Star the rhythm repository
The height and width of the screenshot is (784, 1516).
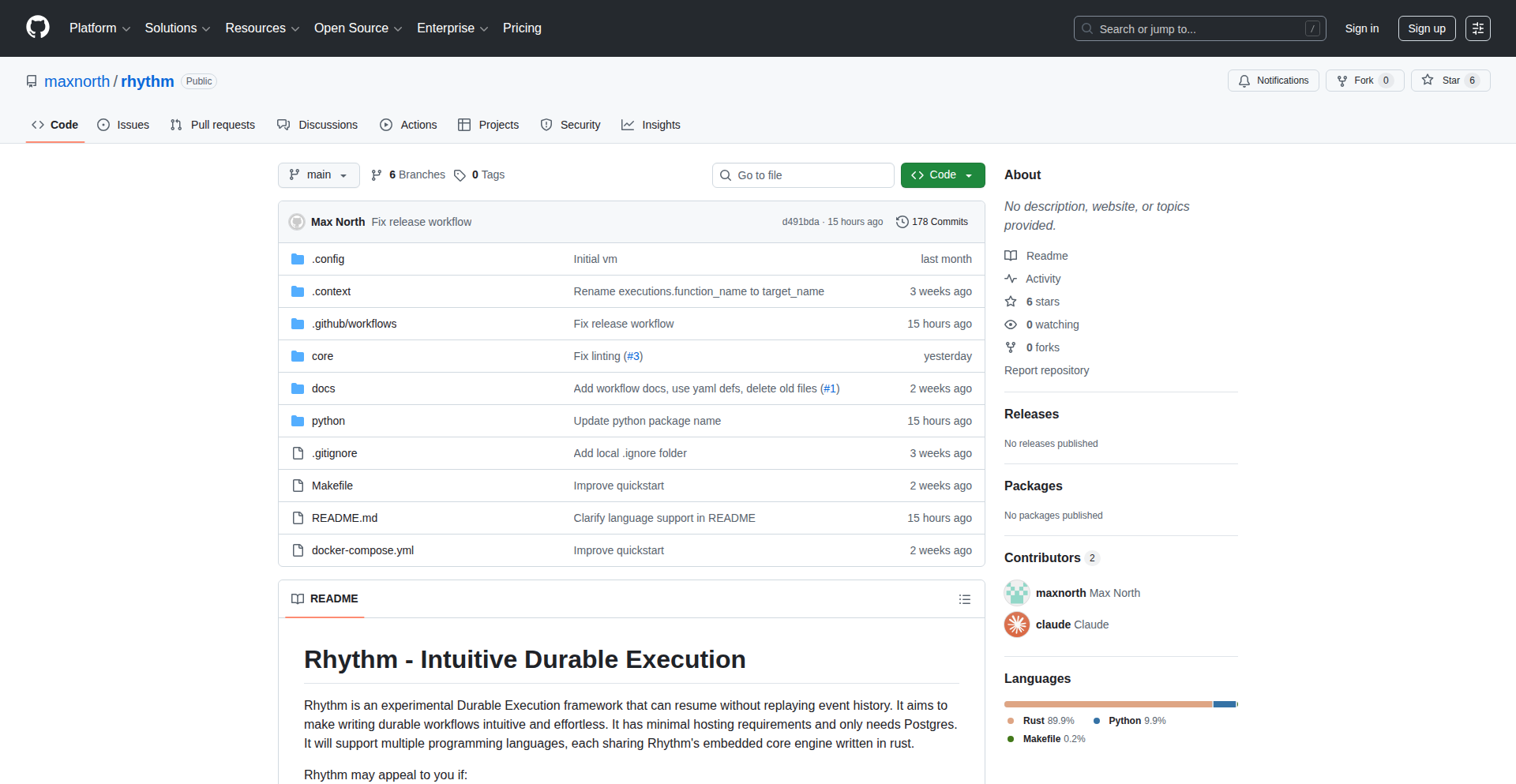point(1450,80)
